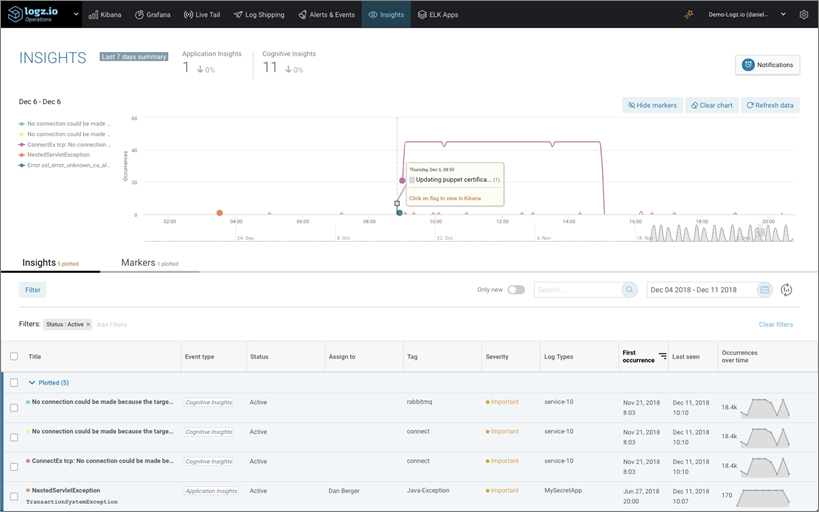Click the Error ssl_error_unknown_ca legend entry

click(x=64, y=165)
